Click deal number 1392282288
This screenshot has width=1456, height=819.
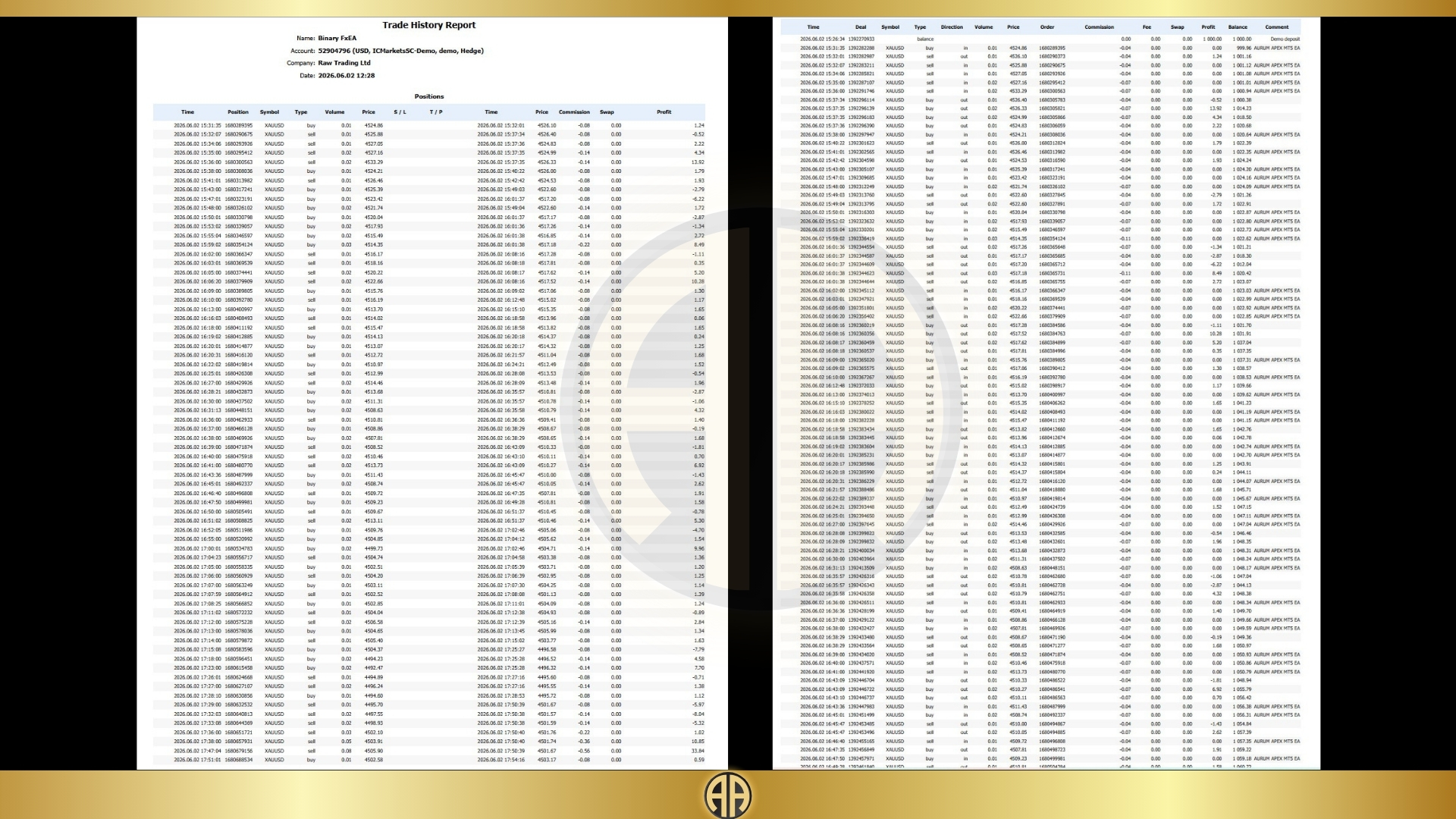coord(861,48)
